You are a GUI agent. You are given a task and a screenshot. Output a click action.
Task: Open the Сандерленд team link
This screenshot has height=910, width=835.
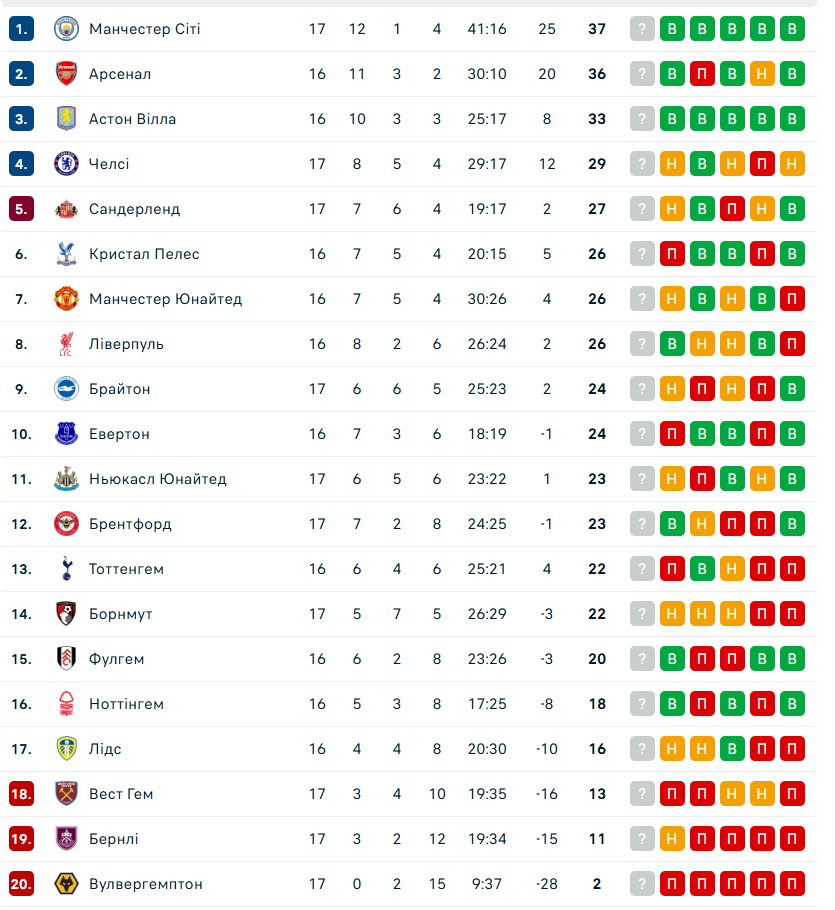134,209
